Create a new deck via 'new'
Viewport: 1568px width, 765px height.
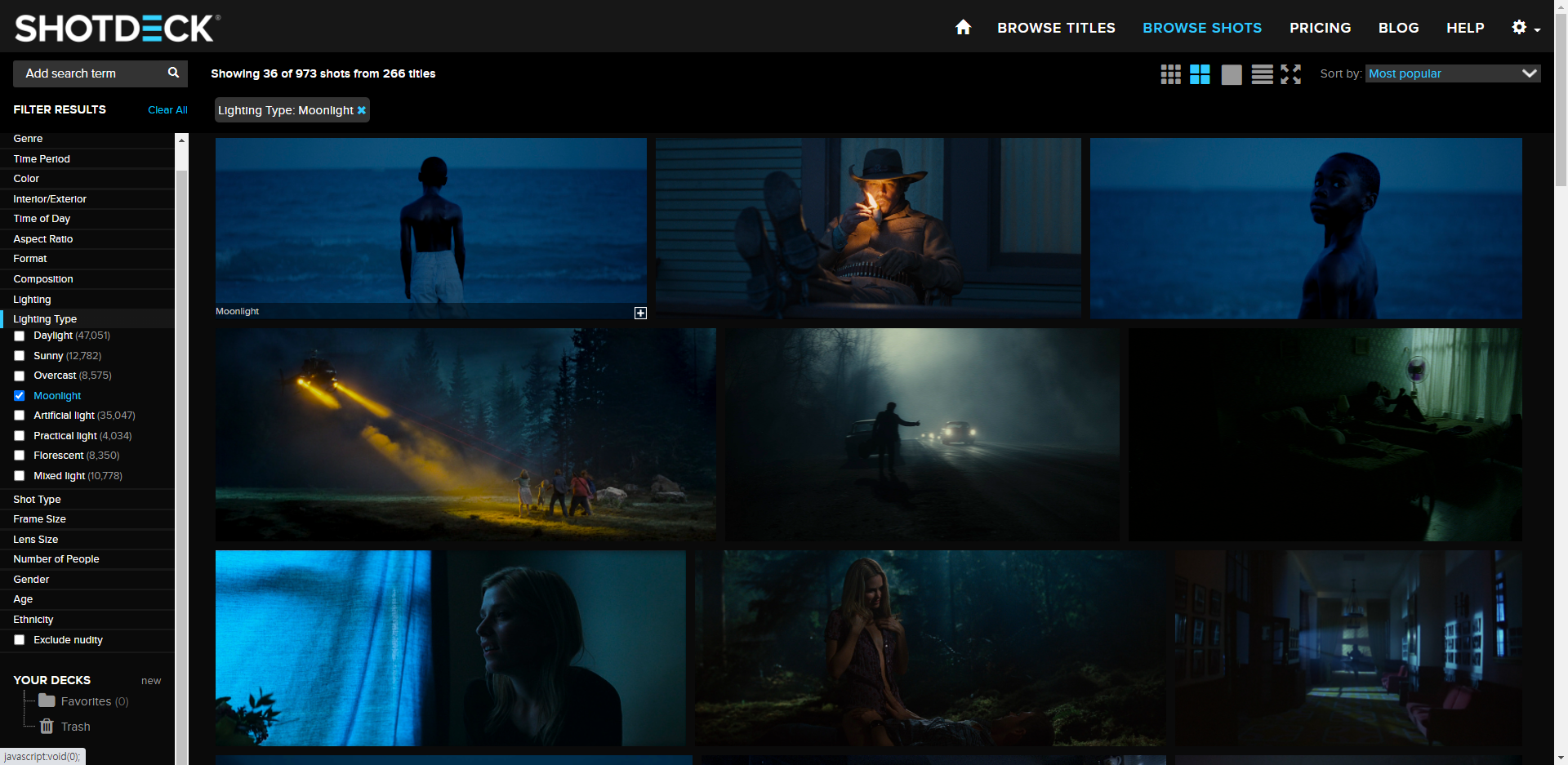click(151, 681)
